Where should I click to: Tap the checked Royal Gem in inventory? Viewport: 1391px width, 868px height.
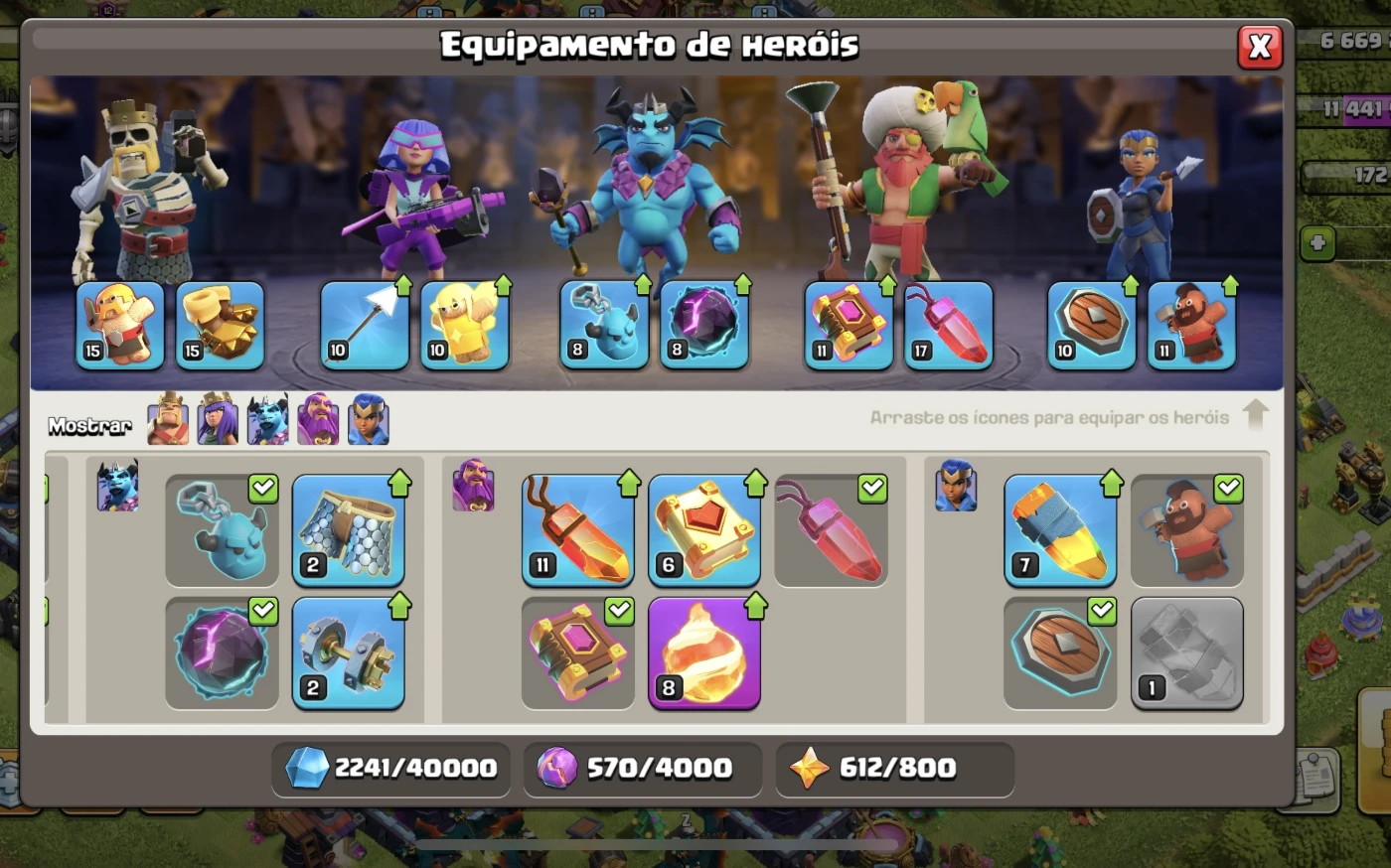(x=831, y=530)
